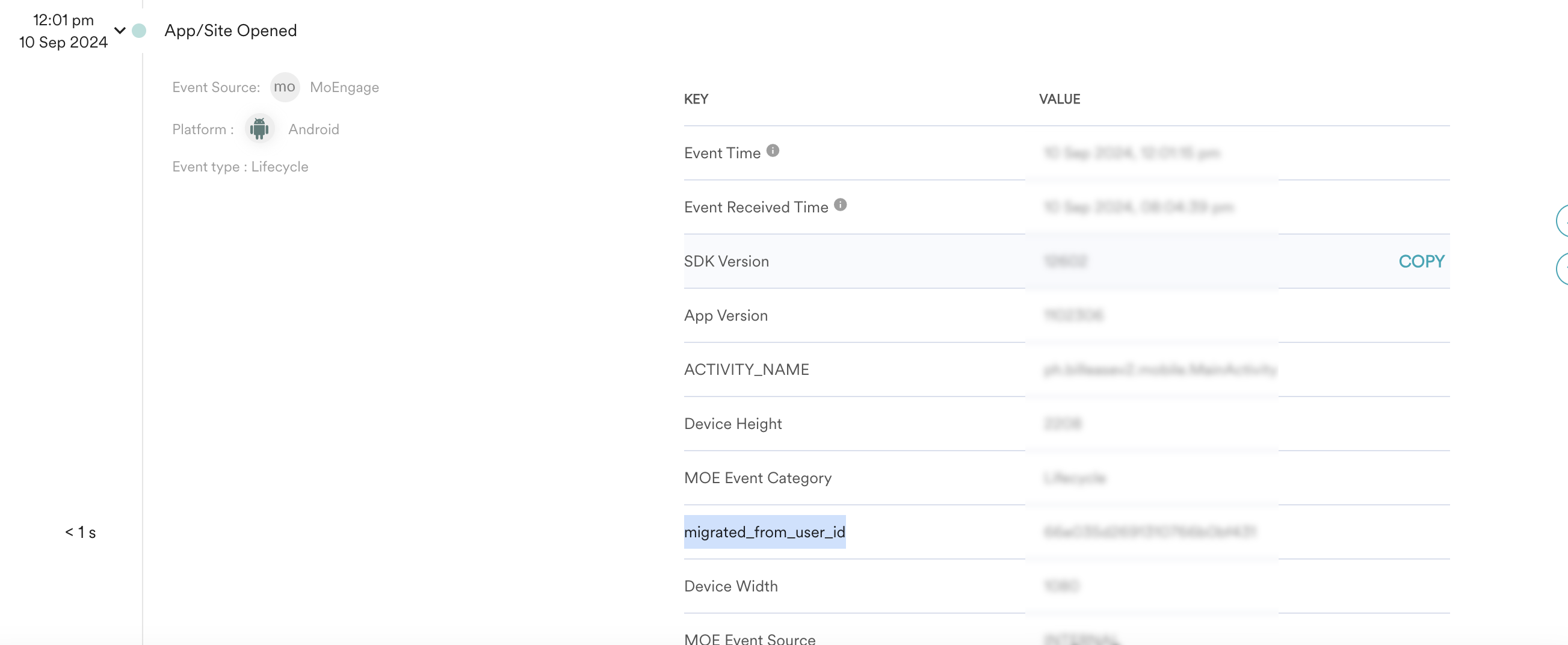Click the VALUE column header
Screen dimensions: 1568x645
pos(1059,99)
